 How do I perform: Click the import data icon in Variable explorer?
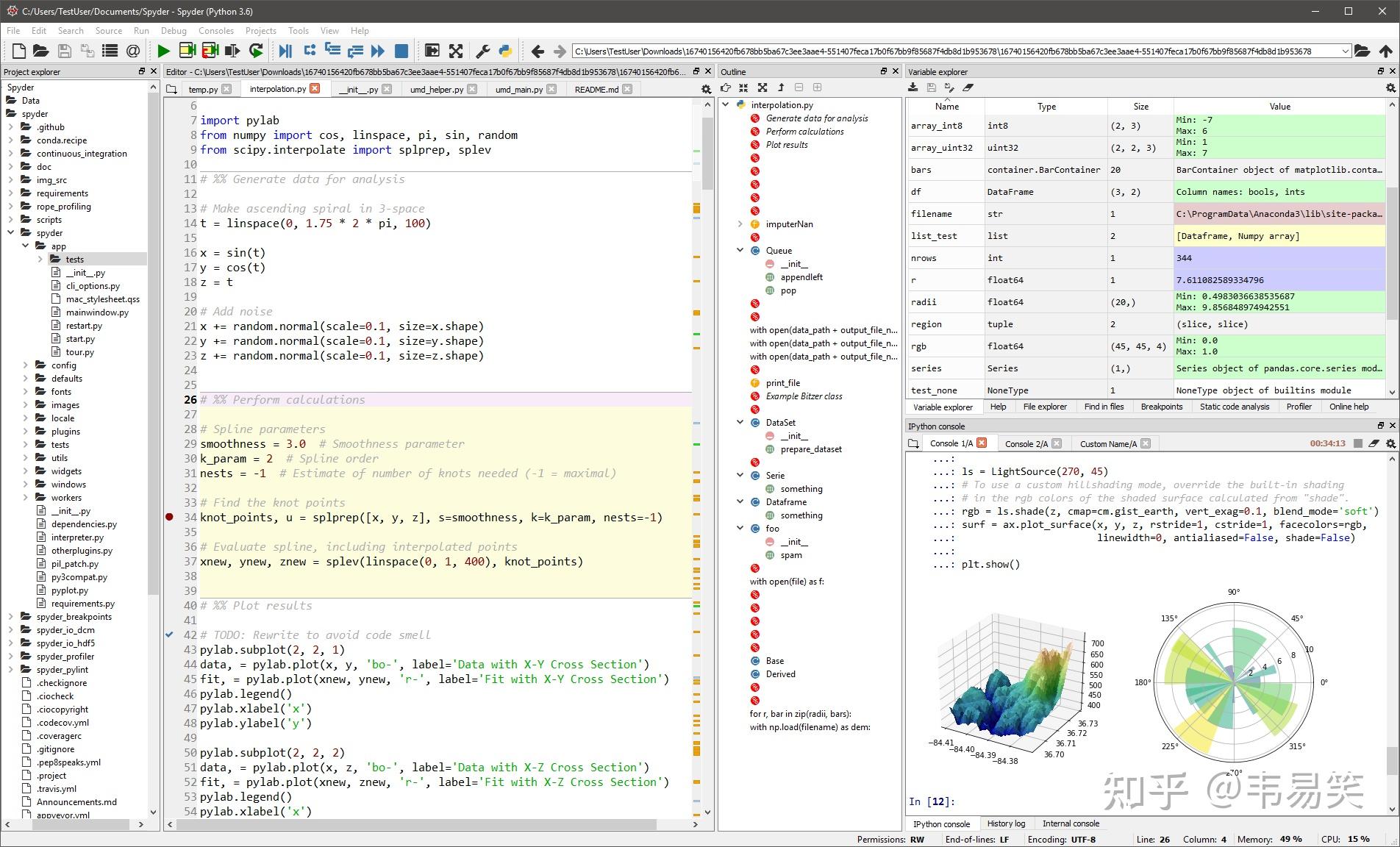coord(913,87)
